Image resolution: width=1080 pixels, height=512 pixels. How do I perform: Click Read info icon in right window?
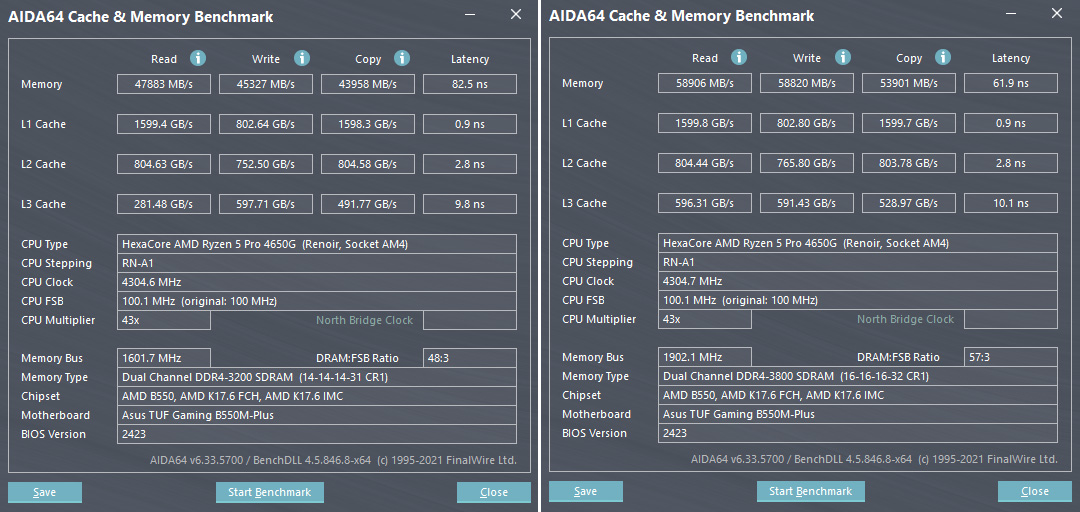click(x=739, y=57)
